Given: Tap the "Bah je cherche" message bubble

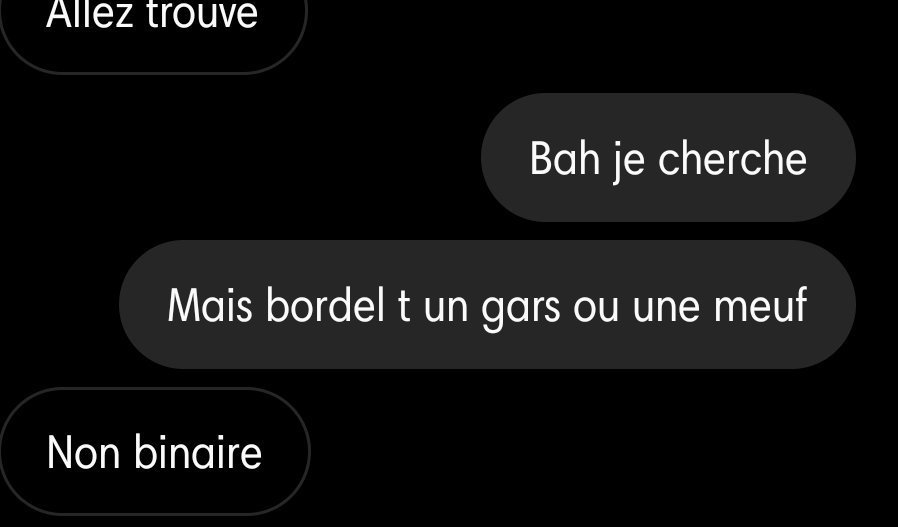Looking at the screenshot, I should coord(668,158).
